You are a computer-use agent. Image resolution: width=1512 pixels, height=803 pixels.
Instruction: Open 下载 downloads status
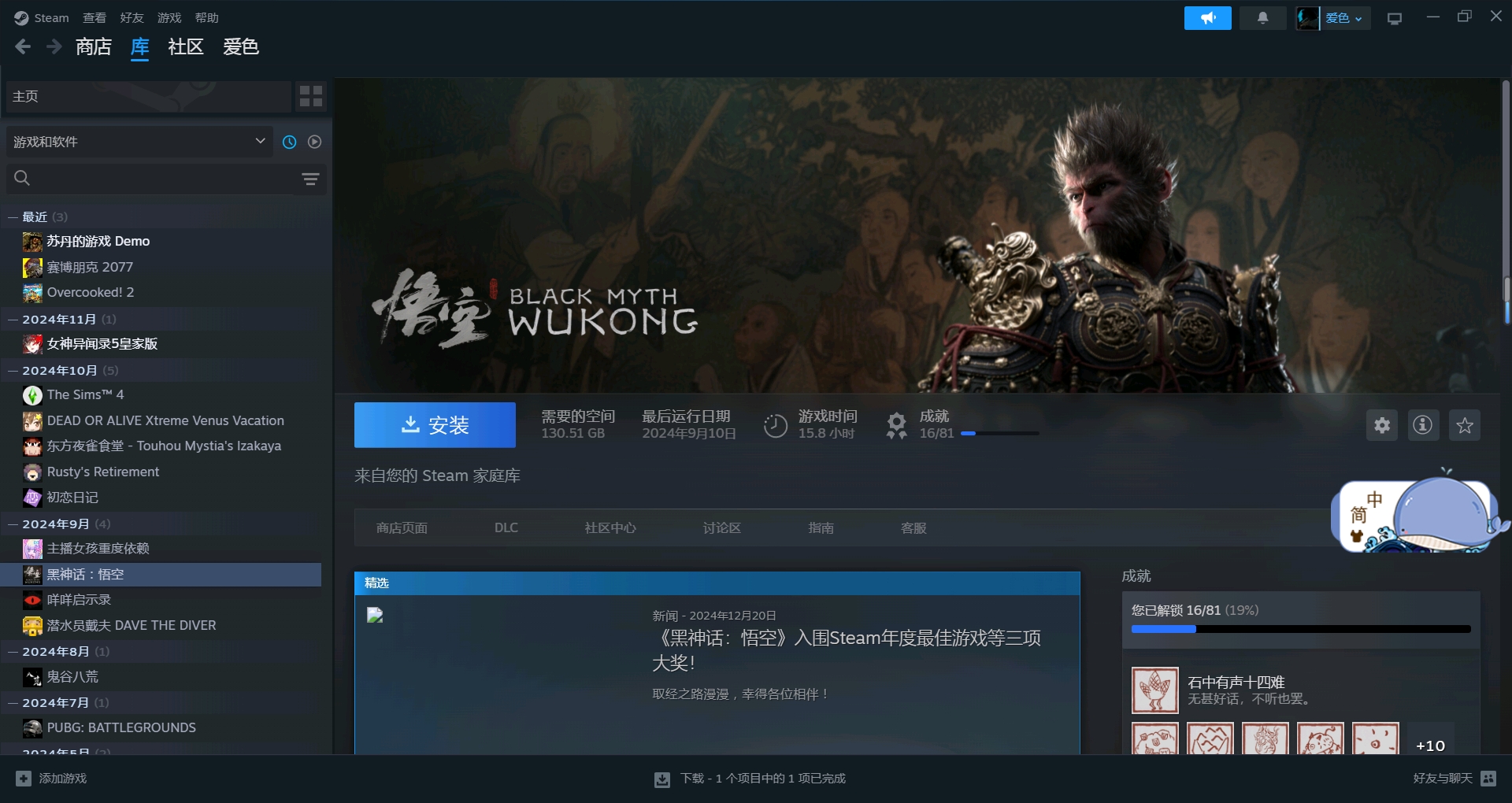(x=750, y=778)
